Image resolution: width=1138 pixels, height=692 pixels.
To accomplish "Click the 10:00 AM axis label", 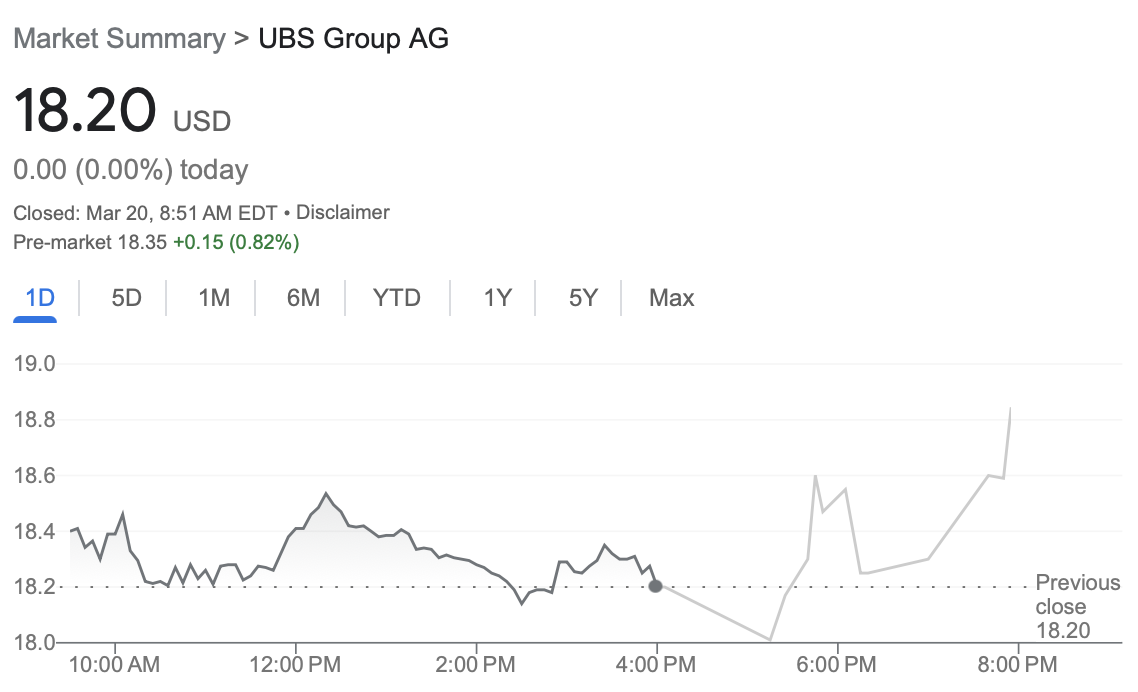I will 114,664.
